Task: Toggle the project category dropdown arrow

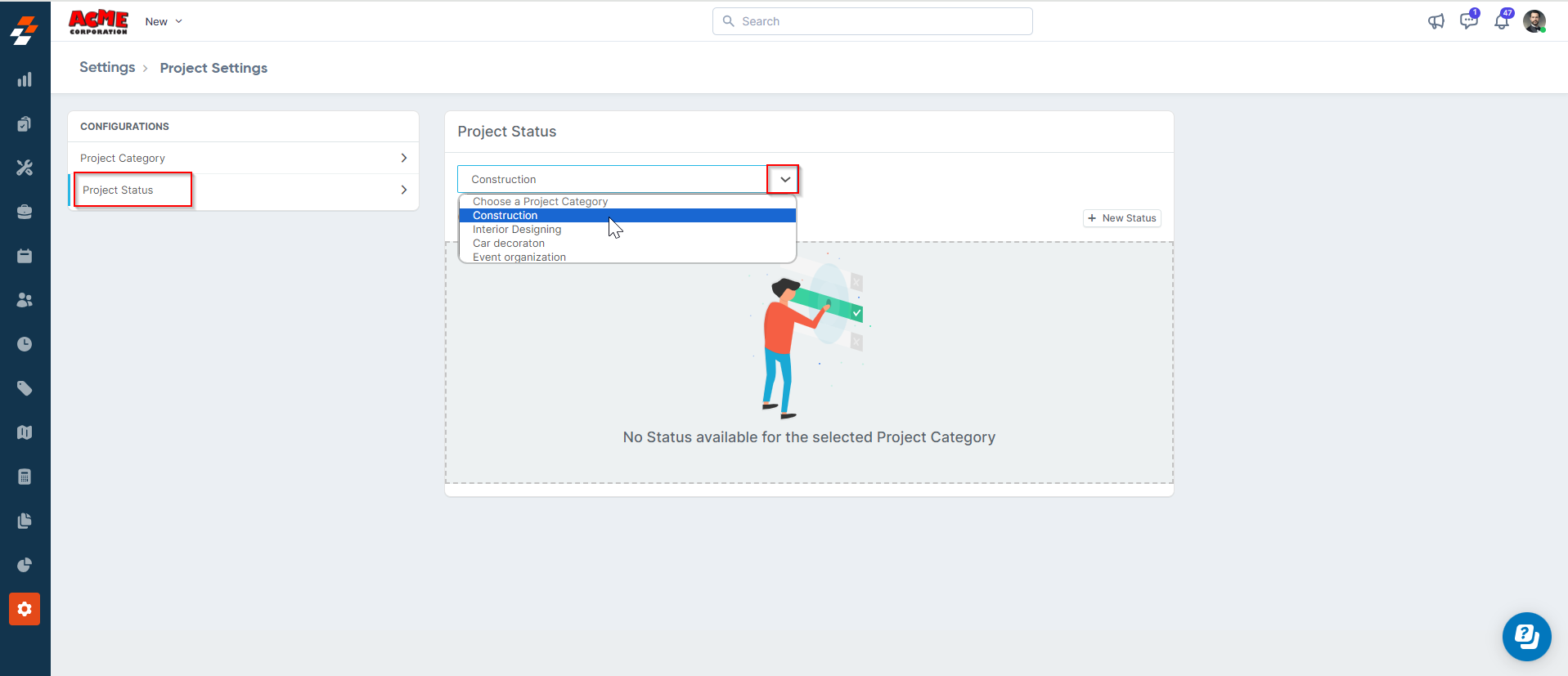Action: 784,179
